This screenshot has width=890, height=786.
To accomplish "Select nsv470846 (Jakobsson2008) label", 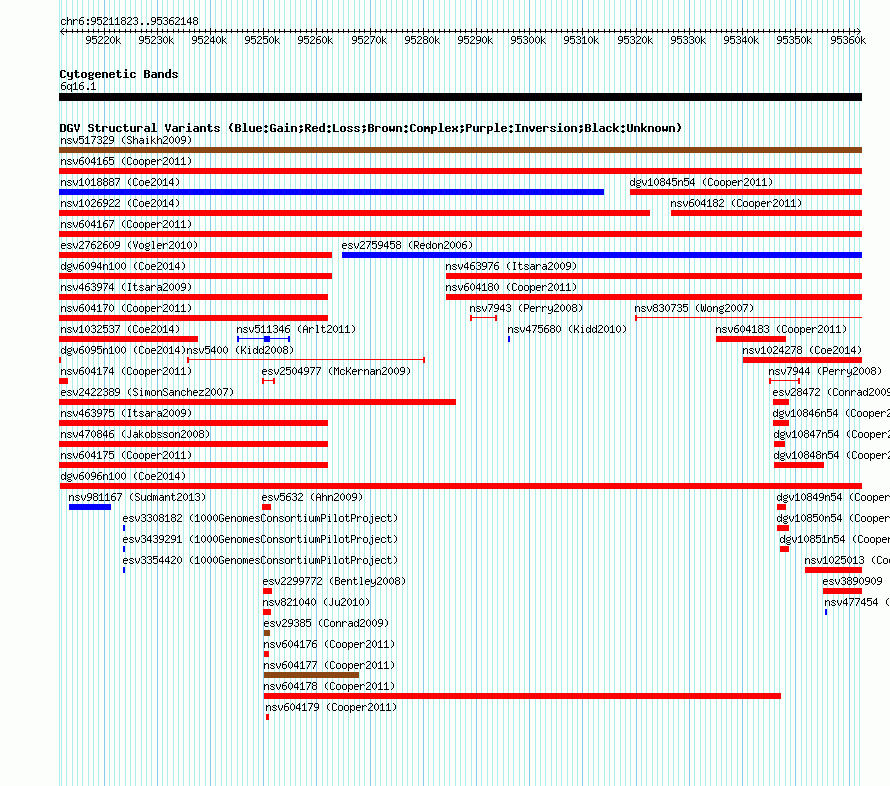I will tap(135, 434).
